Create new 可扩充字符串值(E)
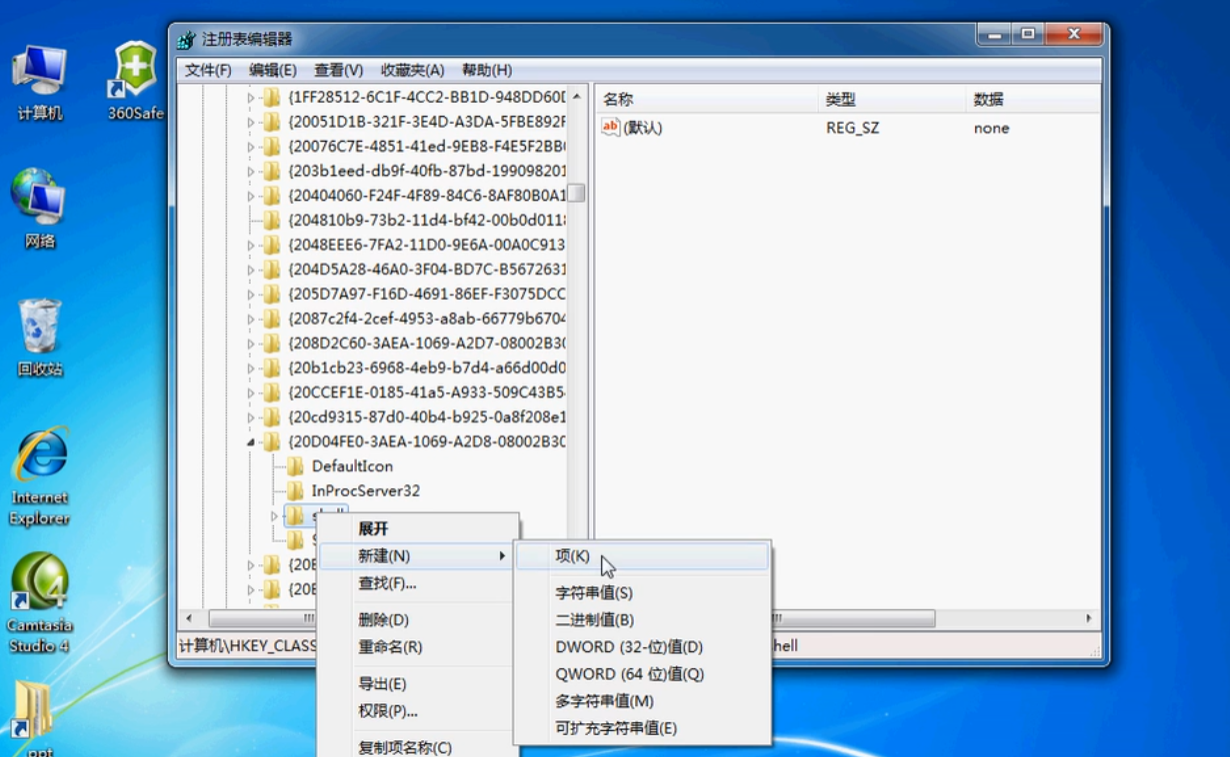This screenshot has width=1230, height=757. (643, 728)
